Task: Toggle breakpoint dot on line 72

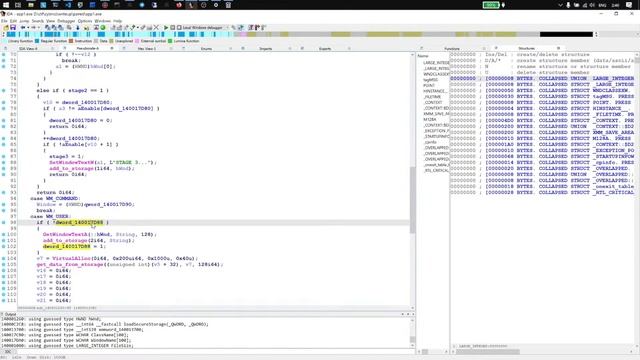Action: click(4, 66)
